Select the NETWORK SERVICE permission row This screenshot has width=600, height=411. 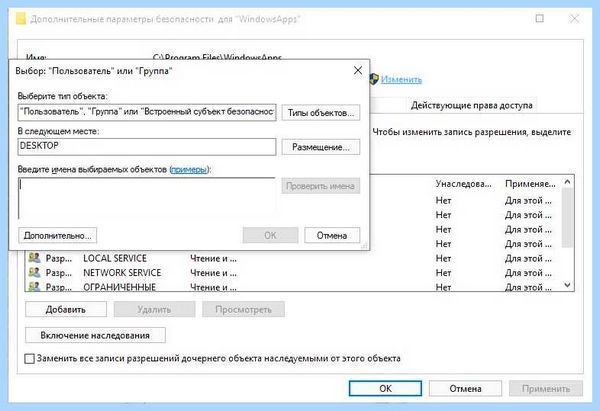pyautogui.click(x=293, y=273)
